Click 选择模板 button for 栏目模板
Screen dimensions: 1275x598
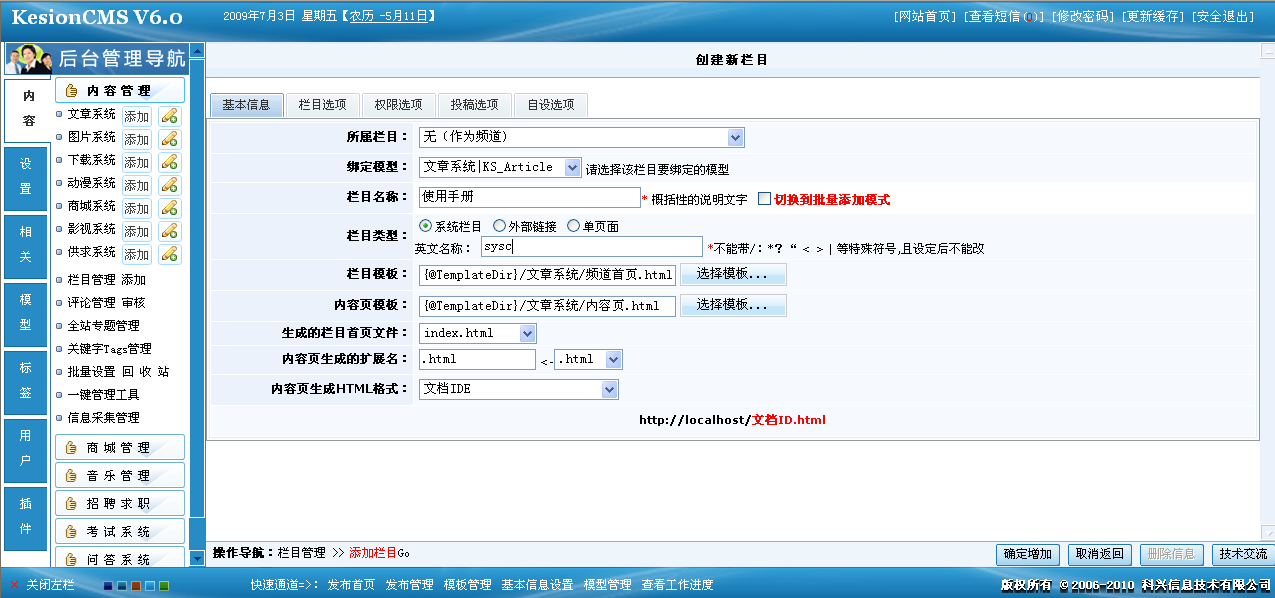(733, 274)
